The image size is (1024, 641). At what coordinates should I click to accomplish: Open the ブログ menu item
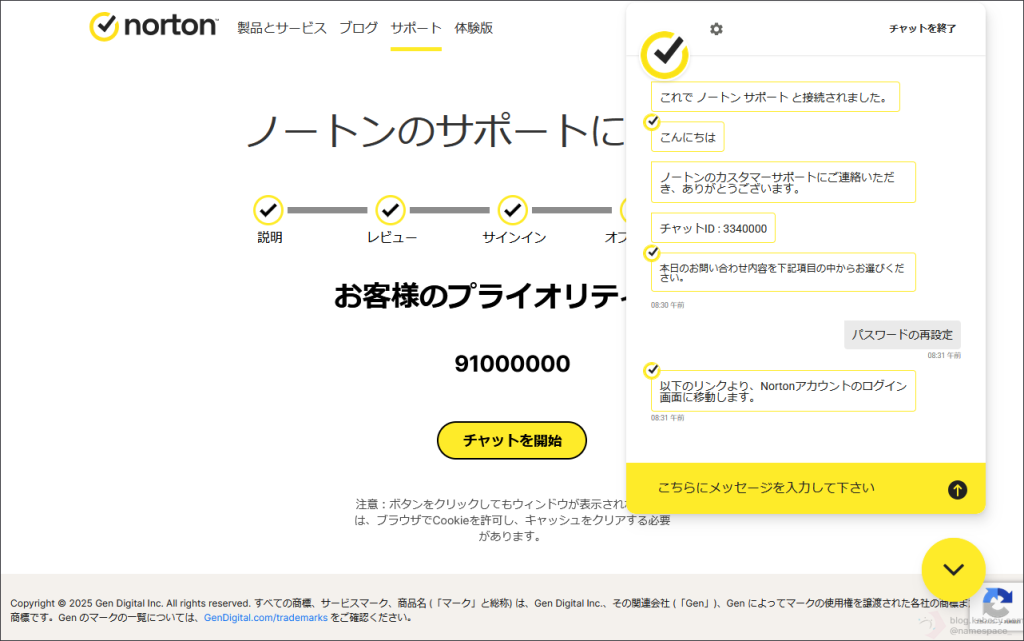[358, 28]
